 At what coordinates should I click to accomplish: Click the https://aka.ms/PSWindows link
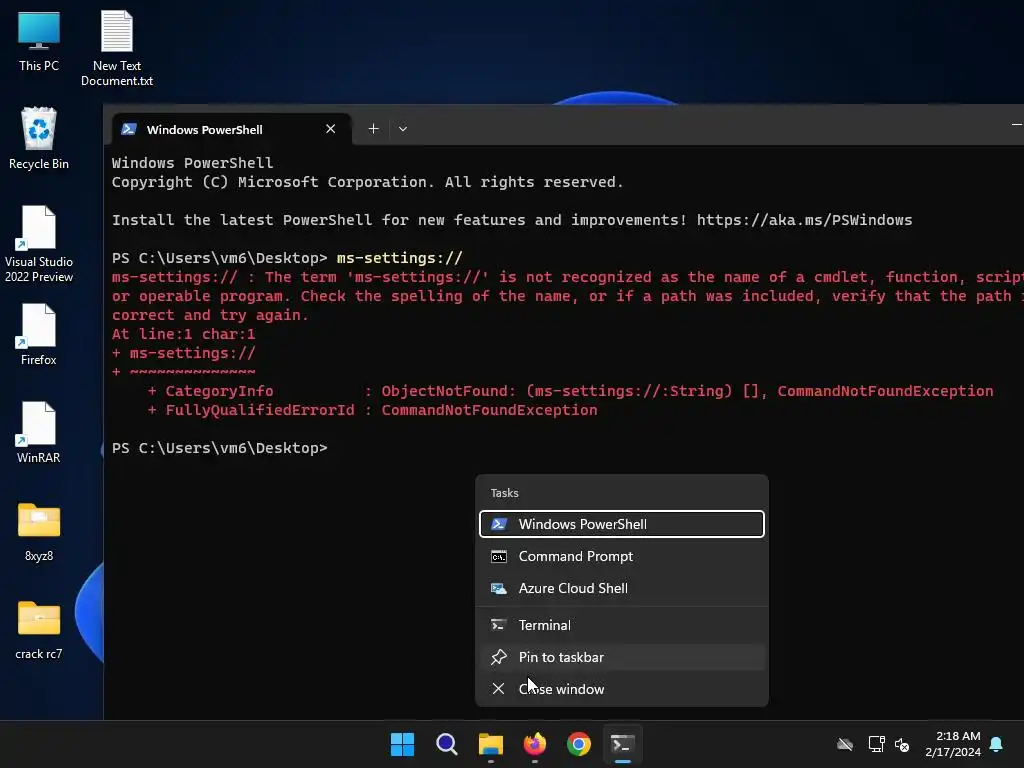pyautogui.click(x=804, y=220)
